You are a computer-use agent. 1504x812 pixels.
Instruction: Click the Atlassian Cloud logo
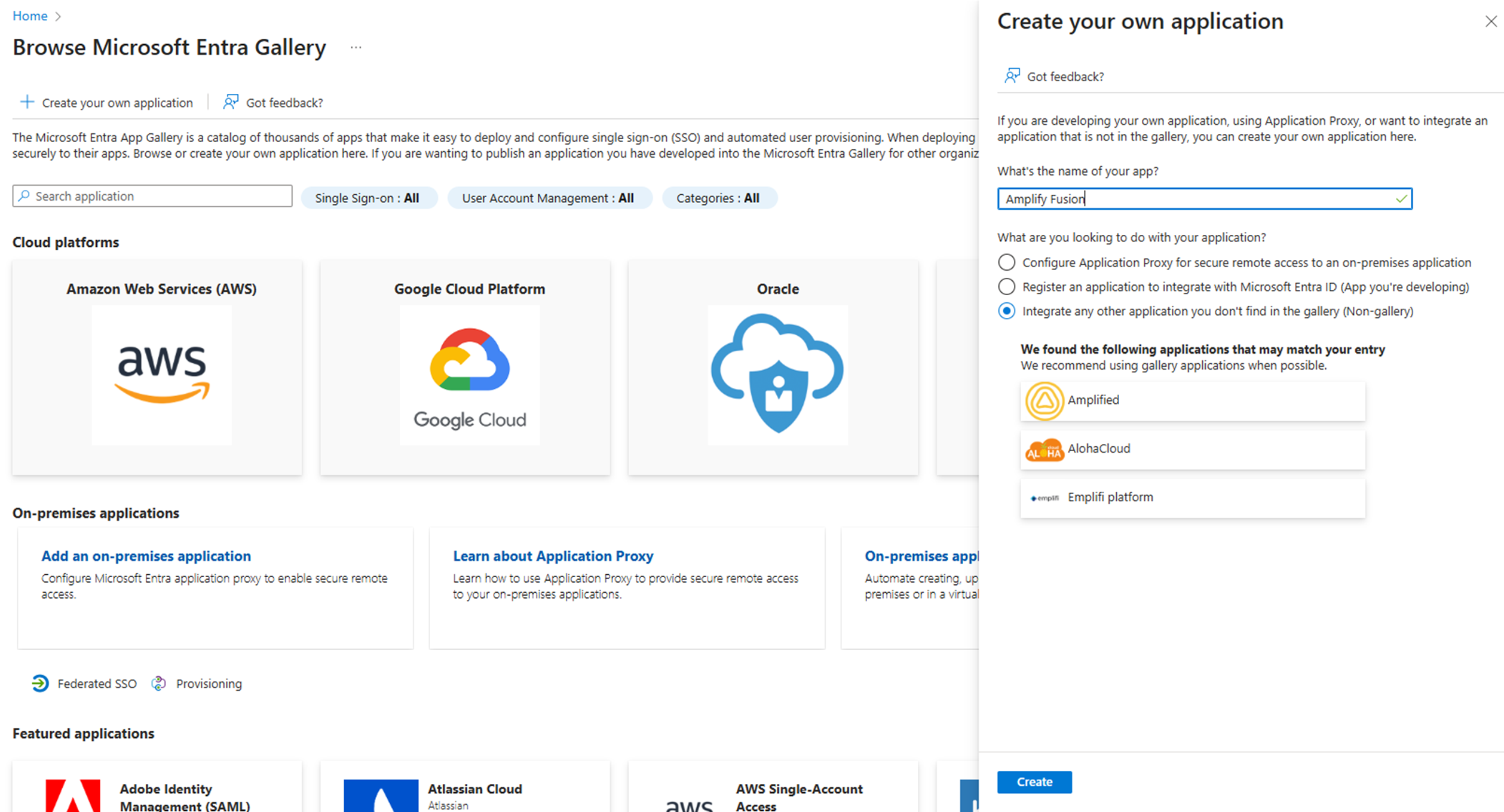[x=381, y=795]
